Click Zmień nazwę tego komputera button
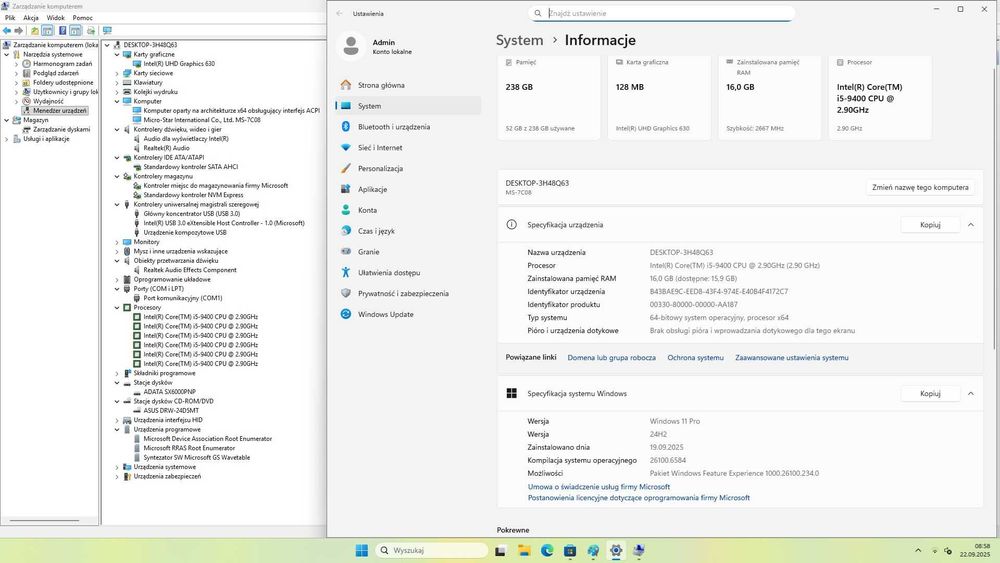 920,187
